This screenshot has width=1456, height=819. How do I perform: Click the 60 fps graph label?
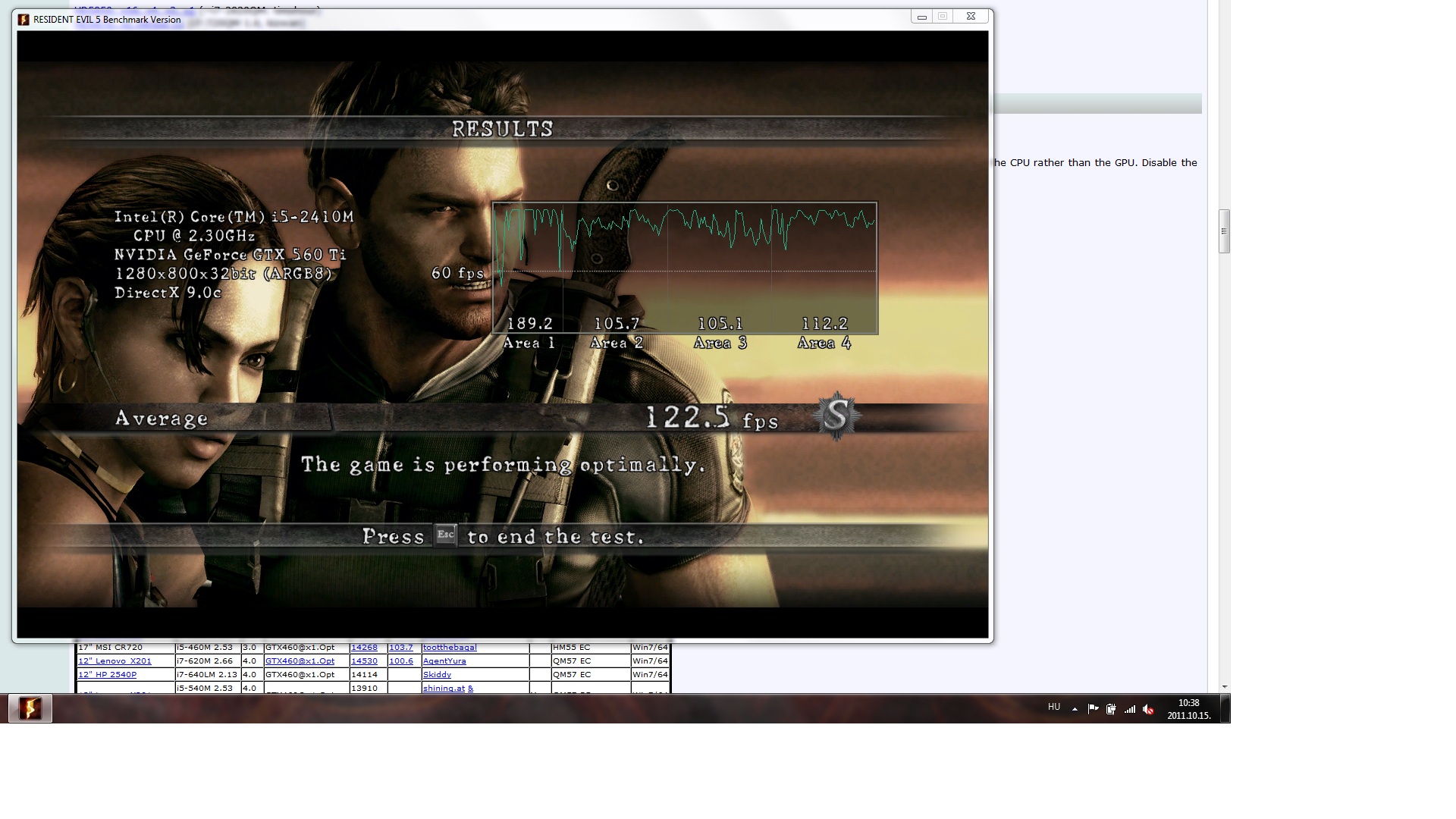coord(457,273)
